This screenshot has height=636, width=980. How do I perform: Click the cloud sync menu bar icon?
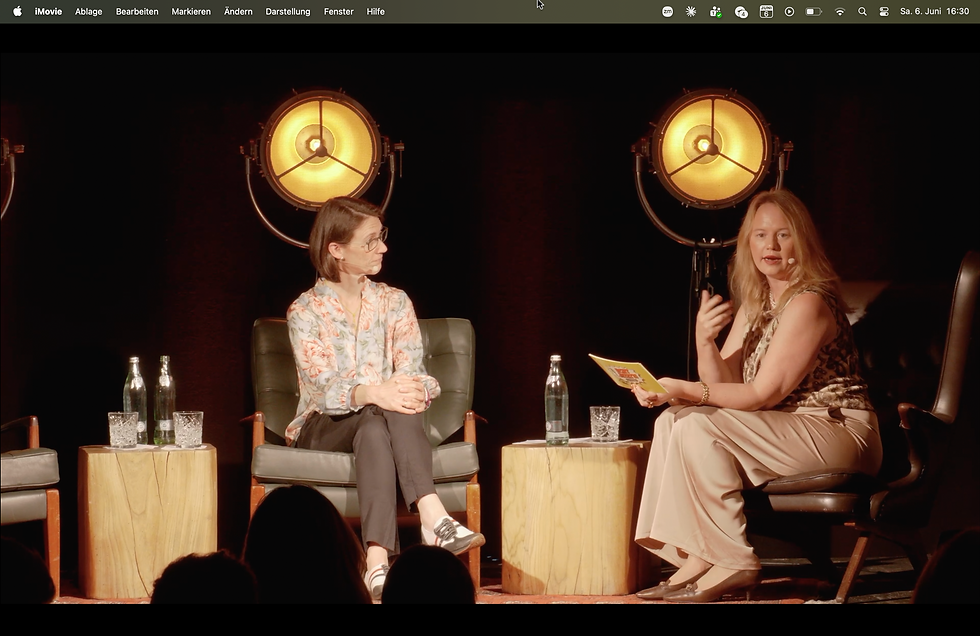(x=741, y=11)
